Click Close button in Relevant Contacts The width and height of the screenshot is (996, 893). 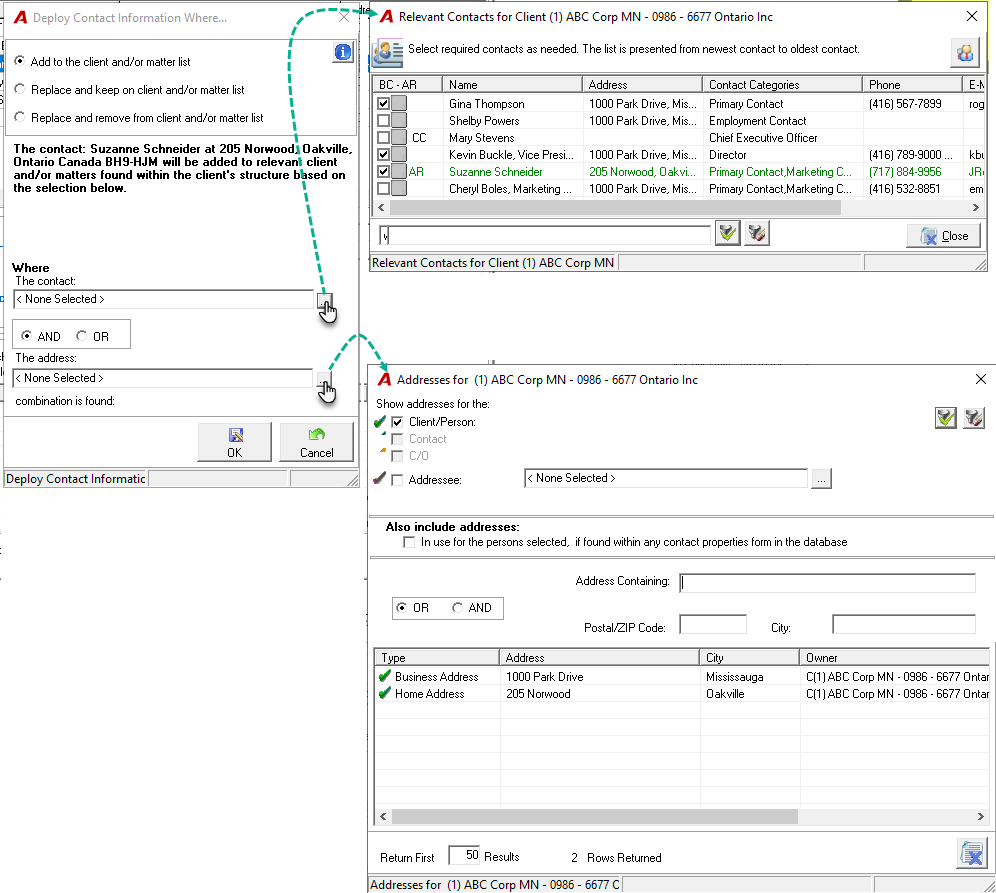tap(943, 236)
